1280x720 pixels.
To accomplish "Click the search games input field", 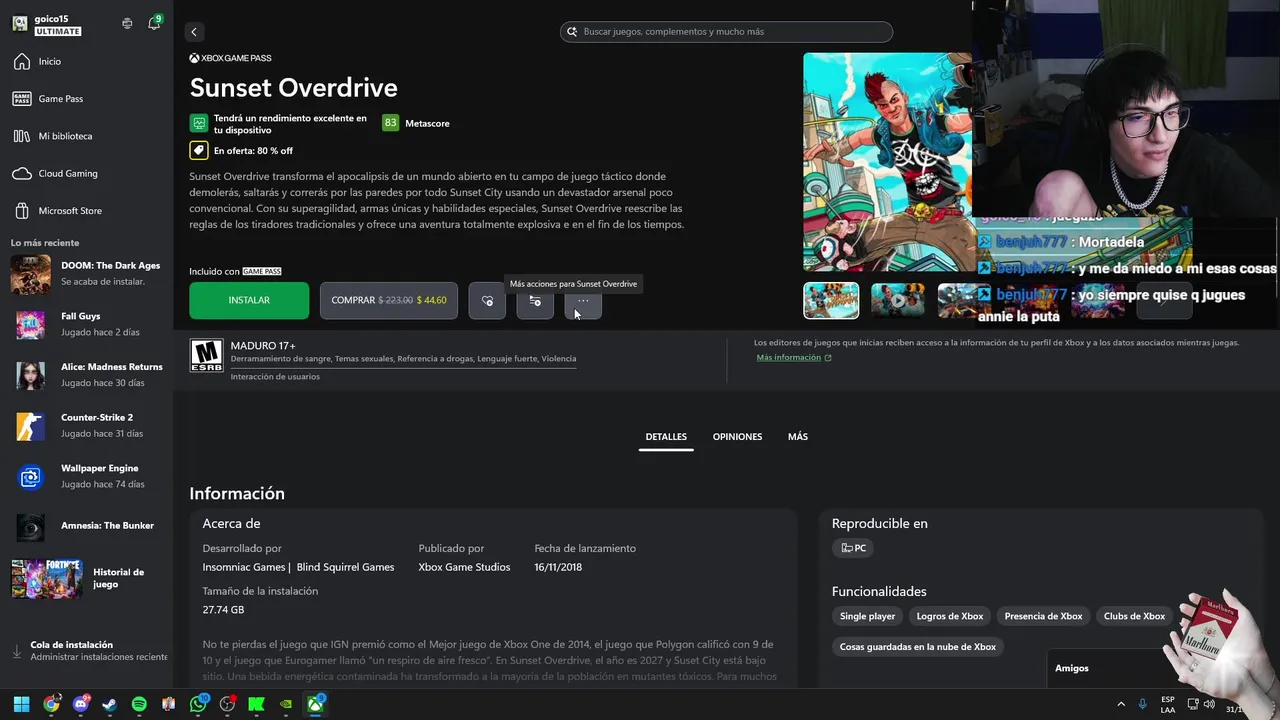I will pos(726,32).
